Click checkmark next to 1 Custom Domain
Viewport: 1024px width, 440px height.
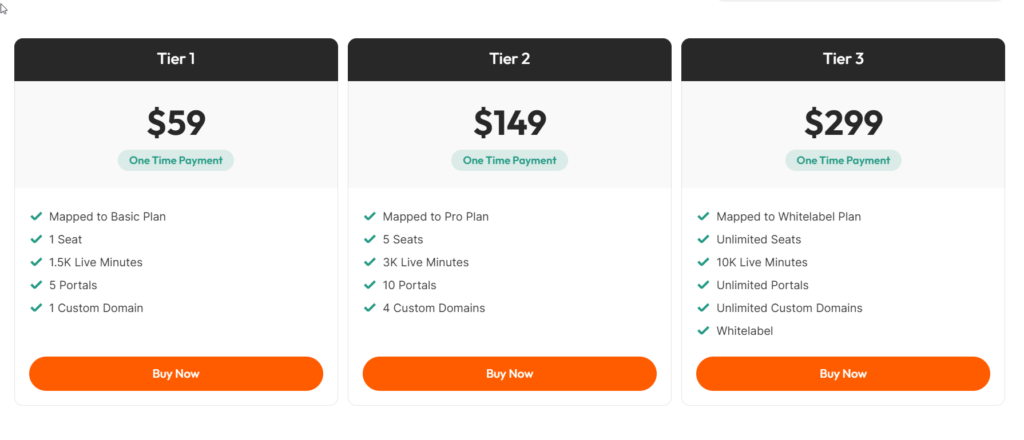[x=37, y=307]
